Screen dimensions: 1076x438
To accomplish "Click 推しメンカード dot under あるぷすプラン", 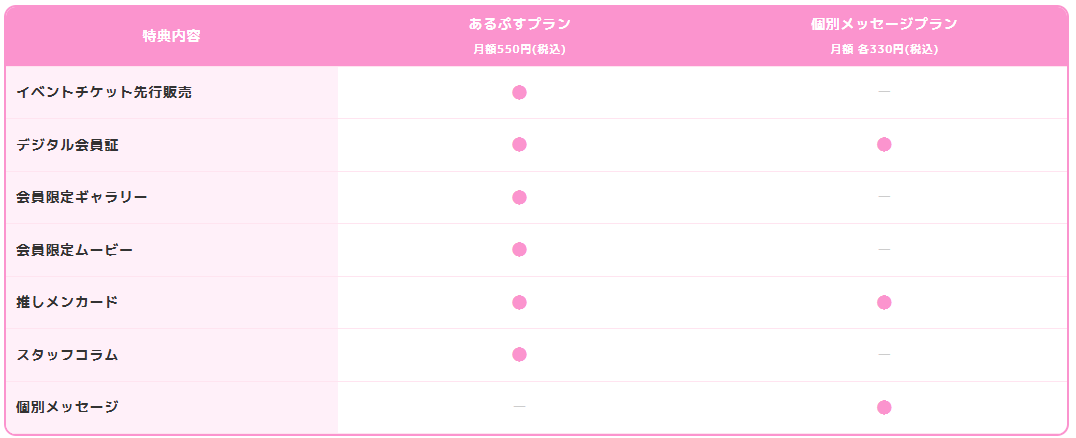I will 519,302.
